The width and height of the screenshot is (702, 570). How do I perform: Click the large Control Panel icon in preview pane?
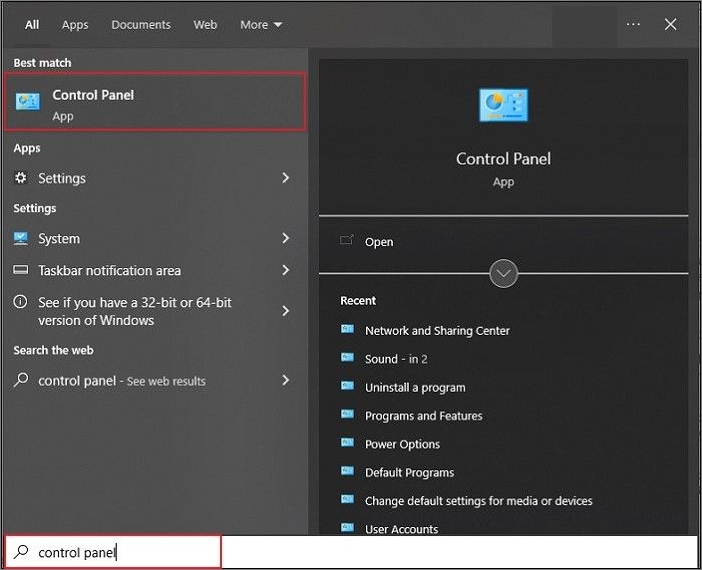503,105
